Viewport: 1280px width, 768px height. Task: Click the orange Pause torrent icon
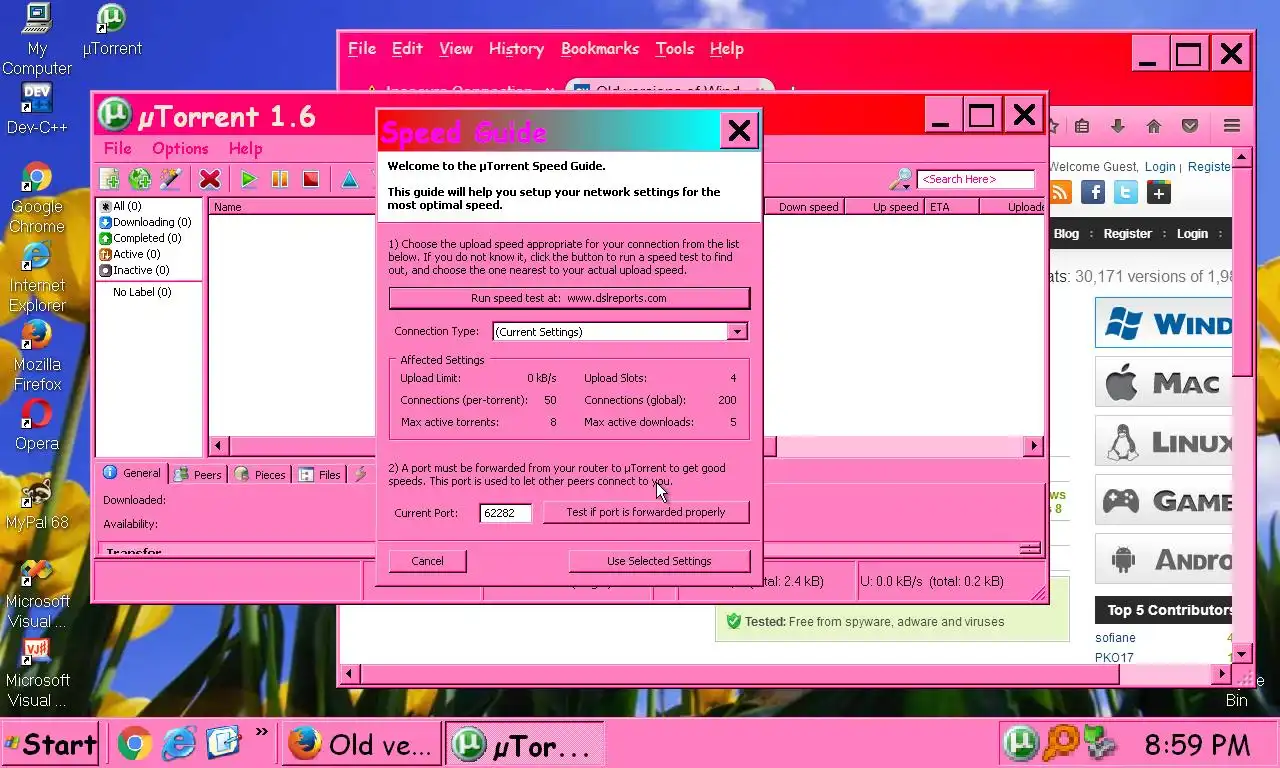tap(280, 179)
